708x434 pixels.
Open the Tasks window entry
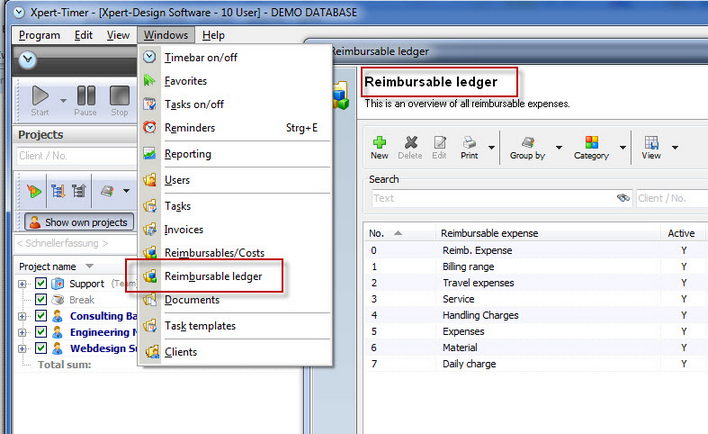tap(235, 206)
